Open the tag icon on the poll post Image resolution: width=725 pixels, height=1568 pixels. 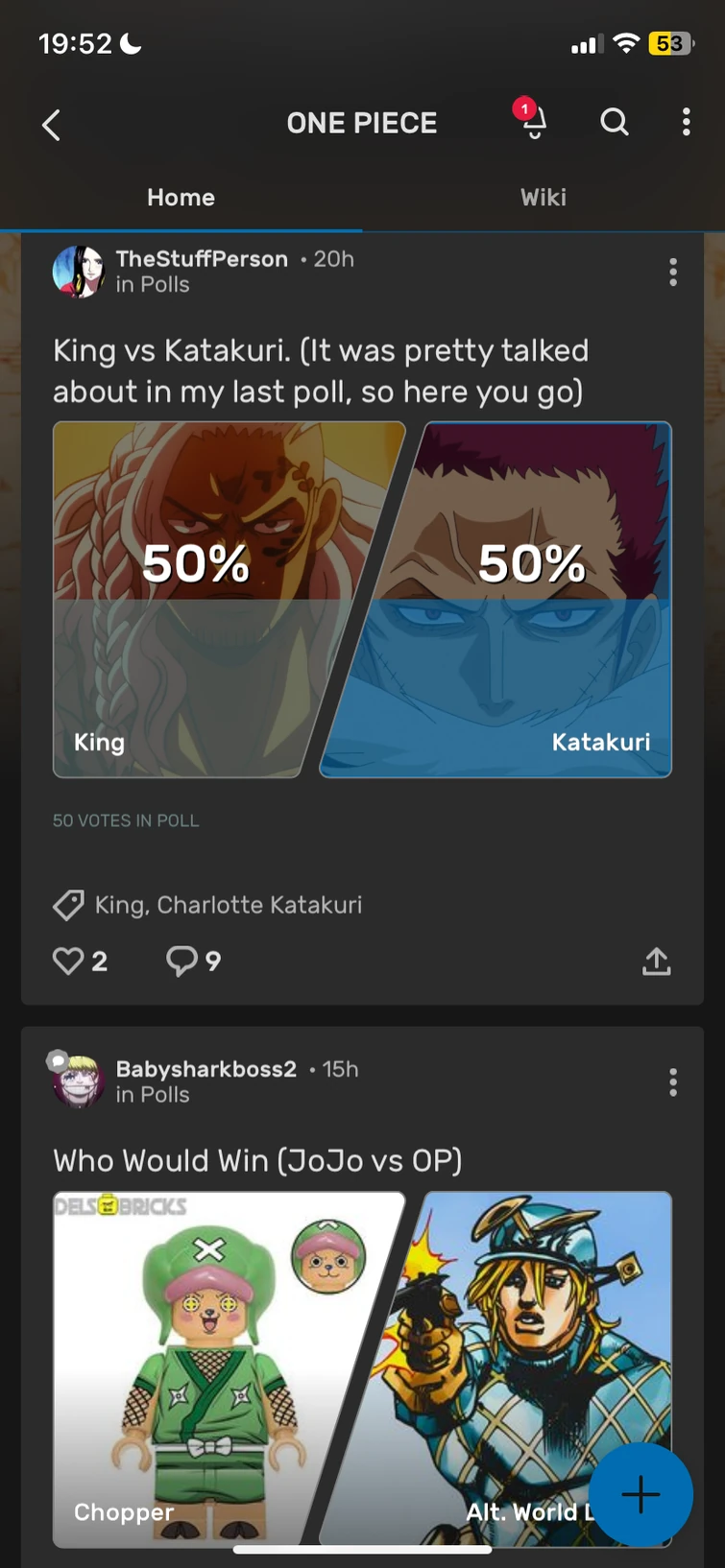click(x=67, y=905)
